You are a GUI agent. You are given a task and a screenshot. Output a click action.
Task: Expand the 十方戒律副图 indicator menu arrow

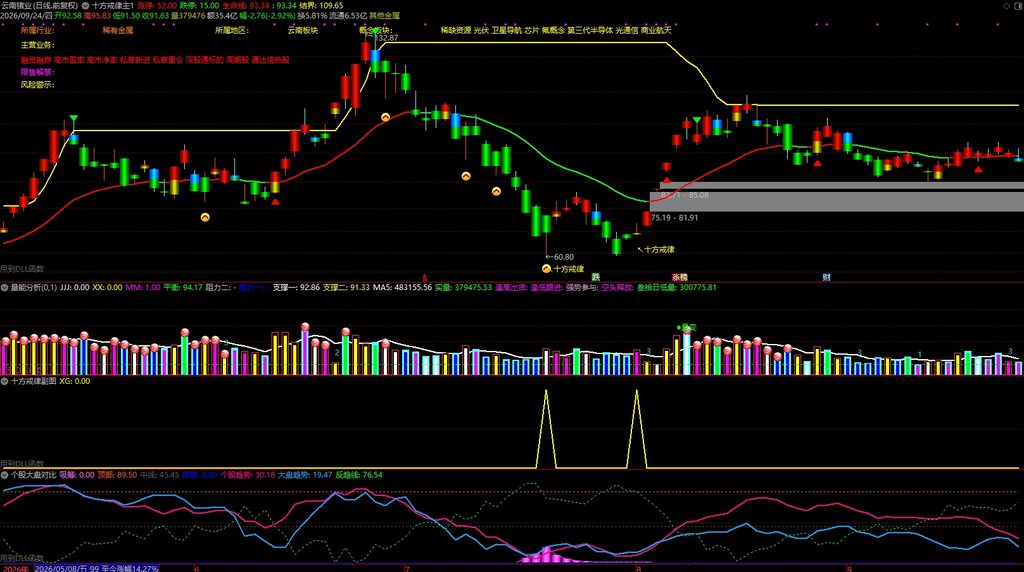(5, 381)
